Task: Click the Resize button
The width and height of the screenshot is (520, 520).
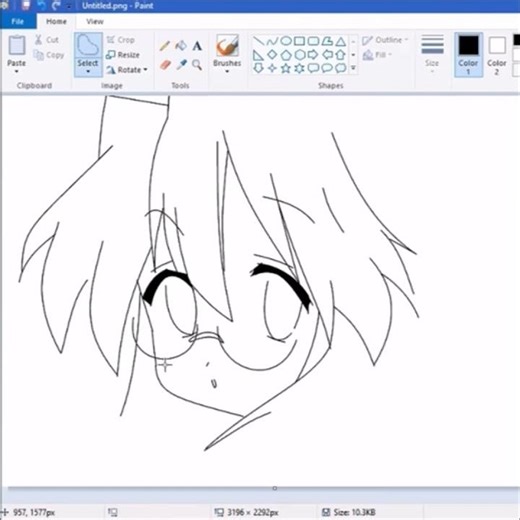Action: (x=123, y=55)
